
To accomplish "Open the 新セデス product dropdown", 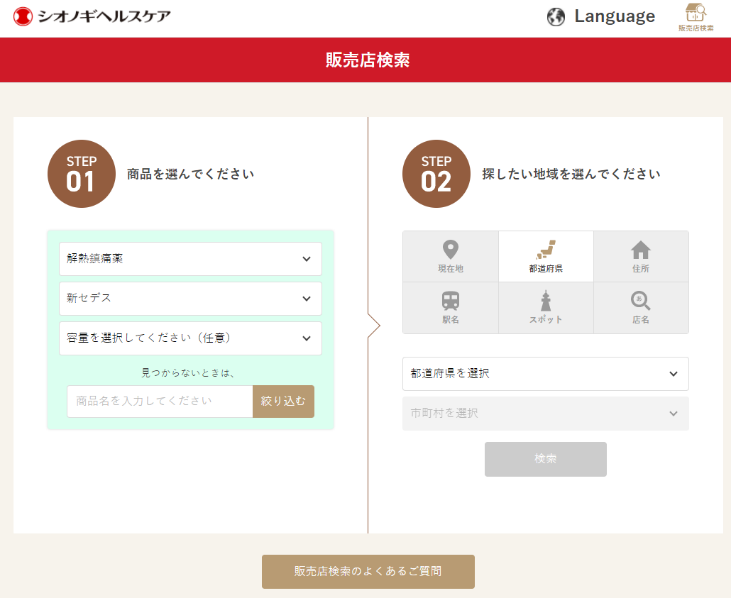I will point(190,298).
